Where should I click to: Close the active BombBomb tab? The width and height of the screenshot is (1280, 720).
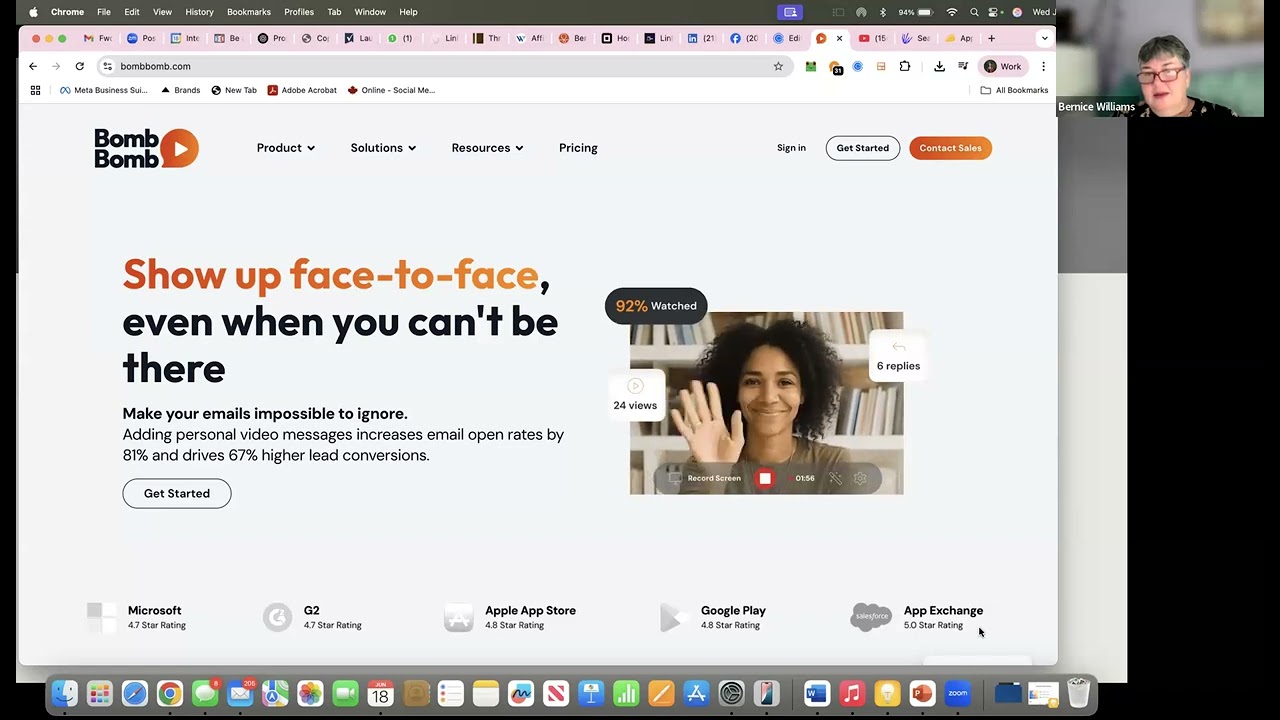(839, 38)
